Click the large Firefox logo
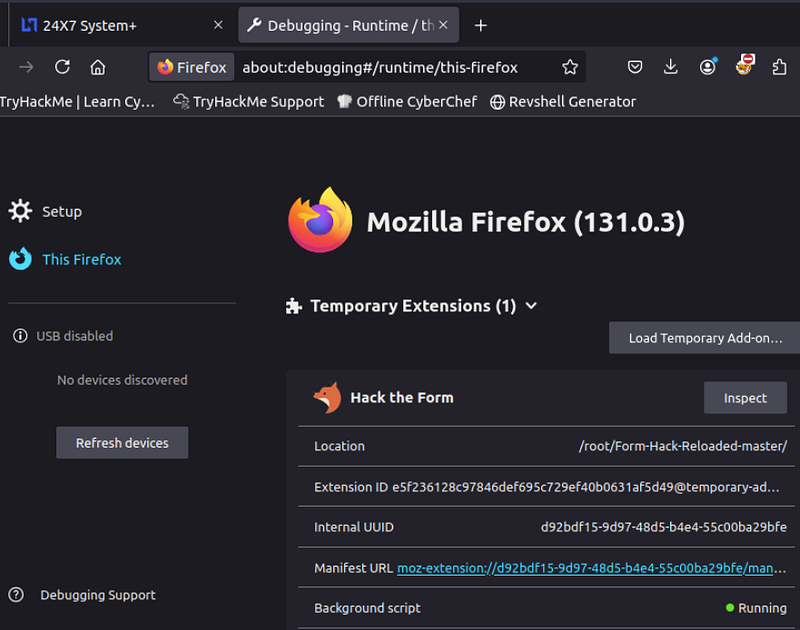Screen dimensions: 800x630 tap(320, 220)
